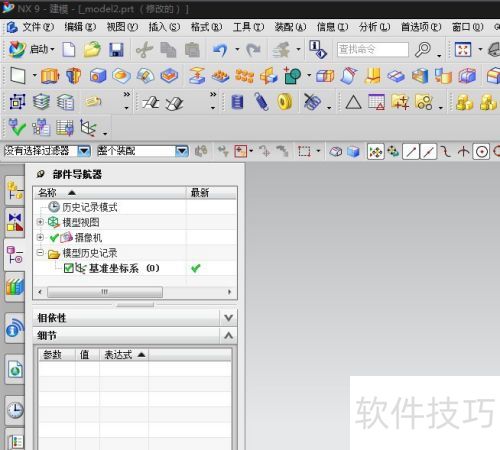500x450 pixels.
Task: Click the 最新 column header
Action: pyautogui.click(x=211, y=193)
